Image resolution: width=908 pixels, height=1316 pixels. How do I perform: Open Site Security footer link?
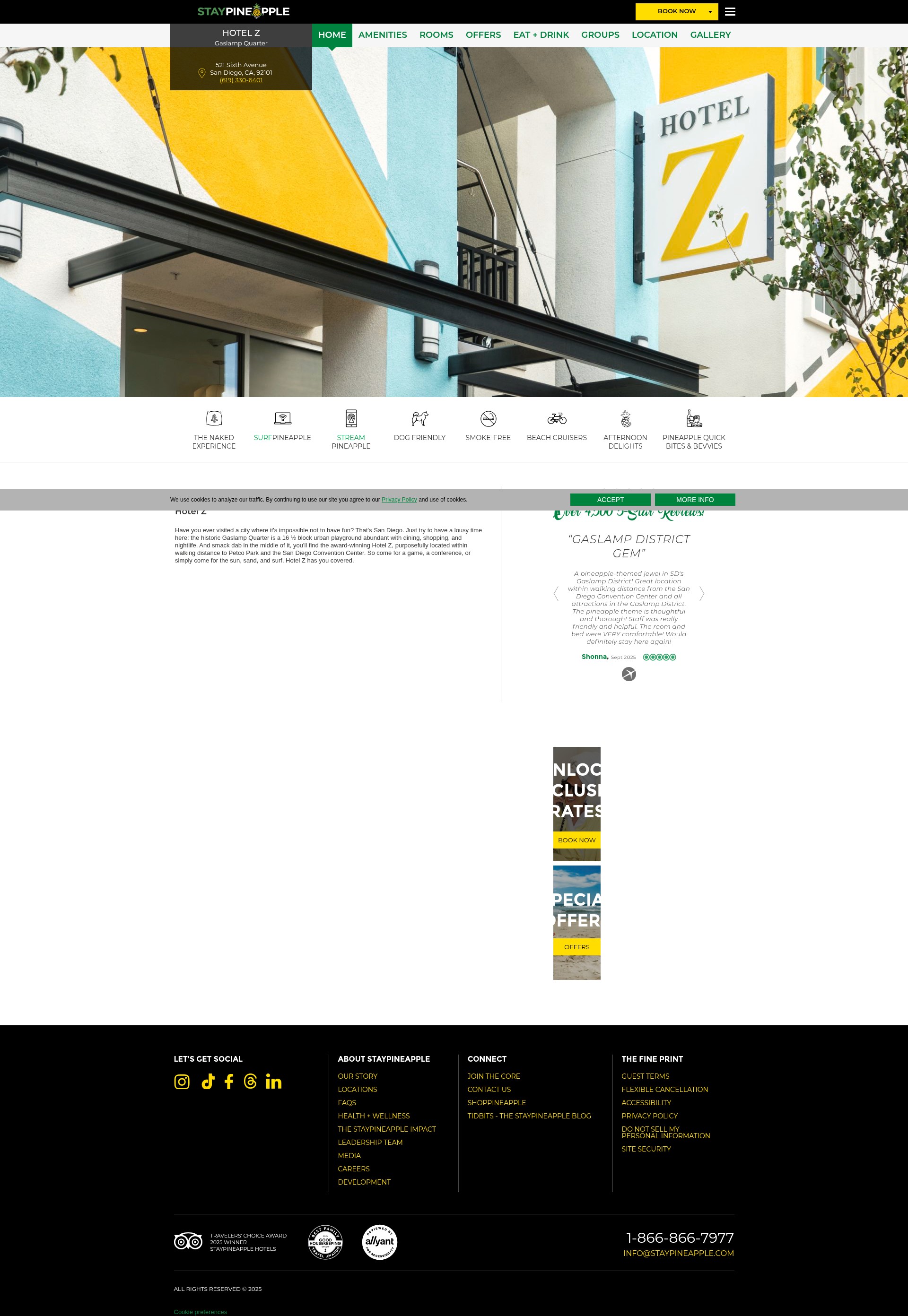[x=646, y=1149]
